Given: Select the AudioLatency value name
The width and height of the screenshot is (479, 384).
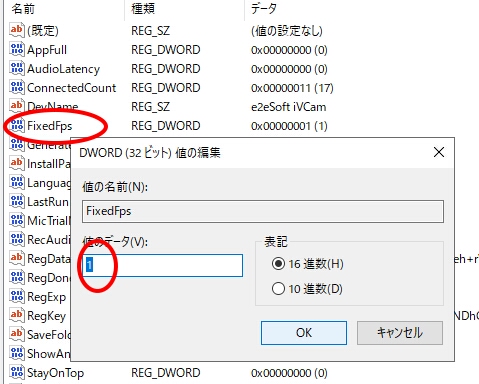Looking at the screenshot, I should coord(63,69).
